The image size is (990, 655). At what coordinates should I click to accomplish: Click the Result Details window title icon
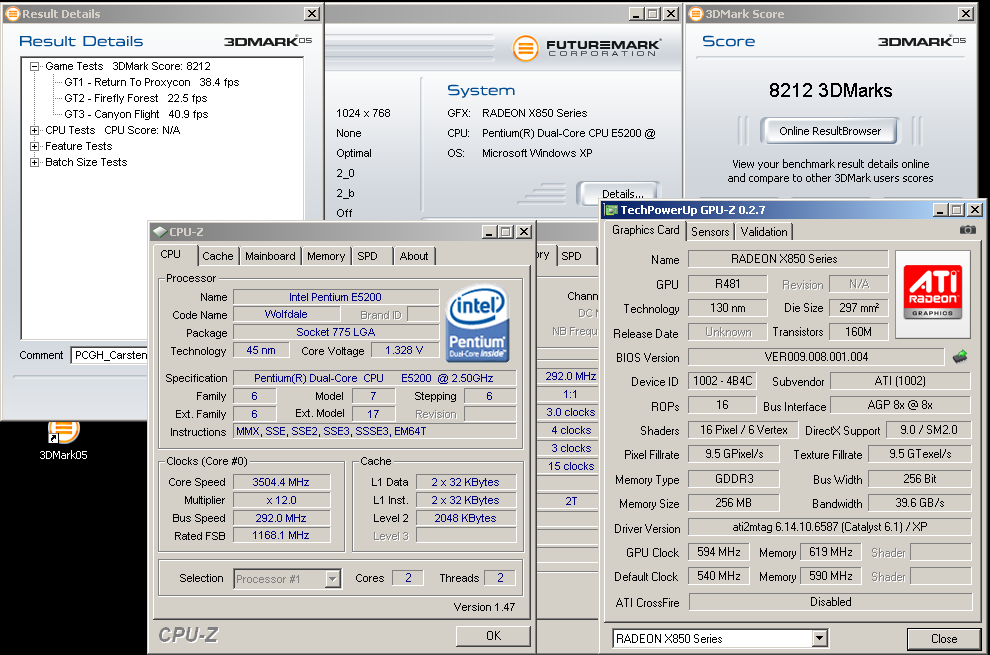pos(13,13)
